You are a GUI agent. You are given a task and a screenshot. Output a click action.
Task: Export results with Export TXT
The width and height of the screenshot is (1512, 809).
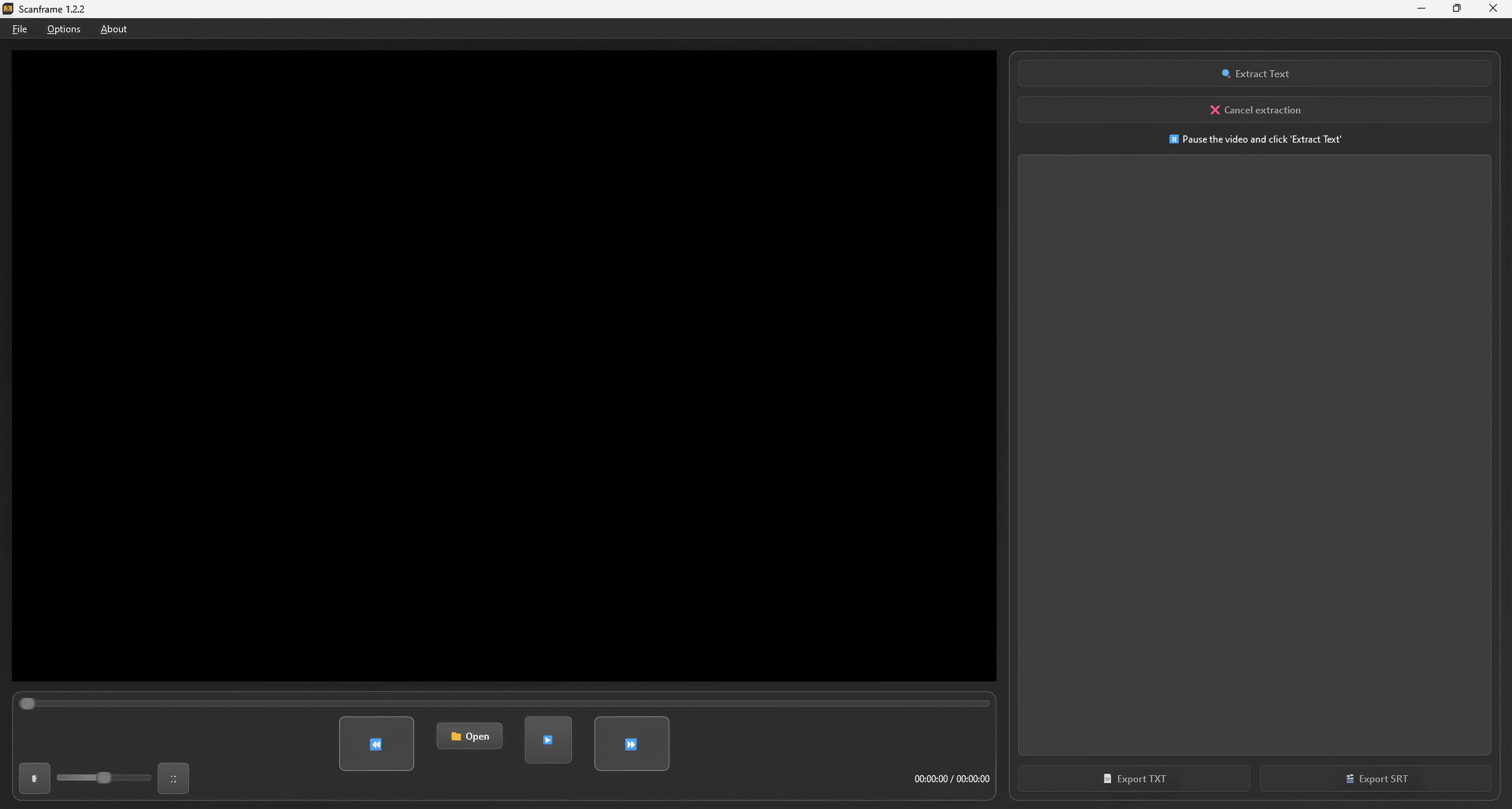(1133, 778)
